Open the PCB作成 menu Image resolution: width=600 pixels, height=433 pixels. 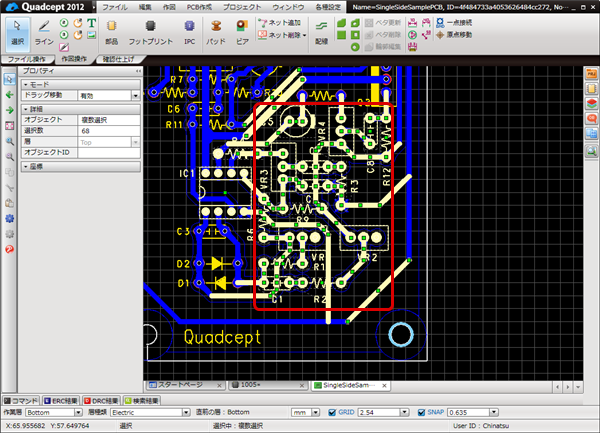point(199,7)
